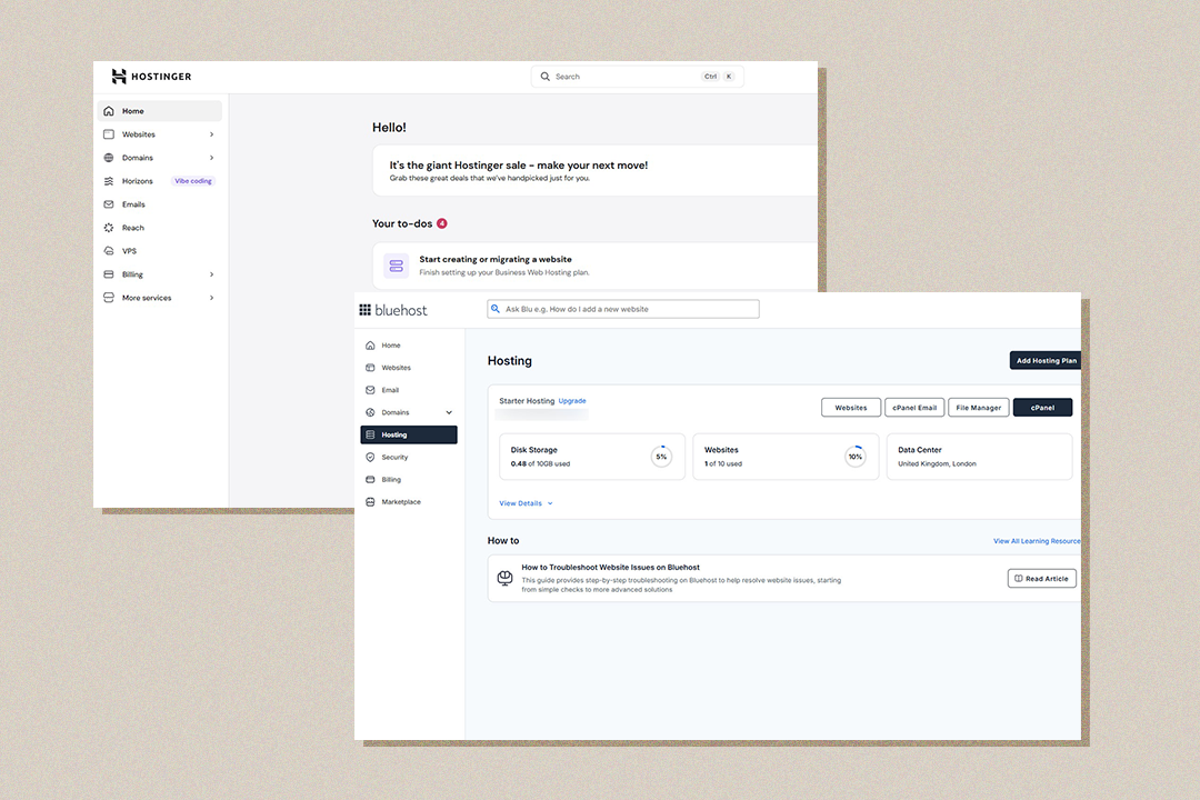The height and width of the screenshot is (800, 1200).
Task: Click Add Hosting Plan button
Action: 1045,361
